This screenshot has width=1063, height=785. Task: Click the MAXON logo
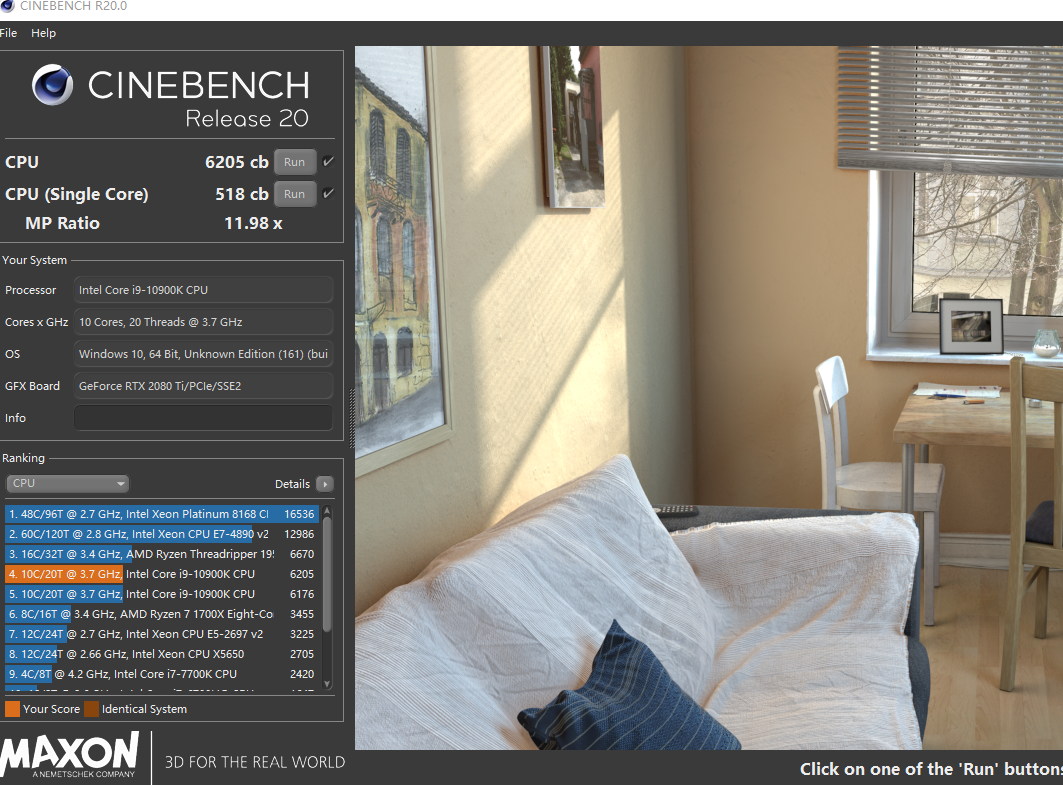point(69,754)
